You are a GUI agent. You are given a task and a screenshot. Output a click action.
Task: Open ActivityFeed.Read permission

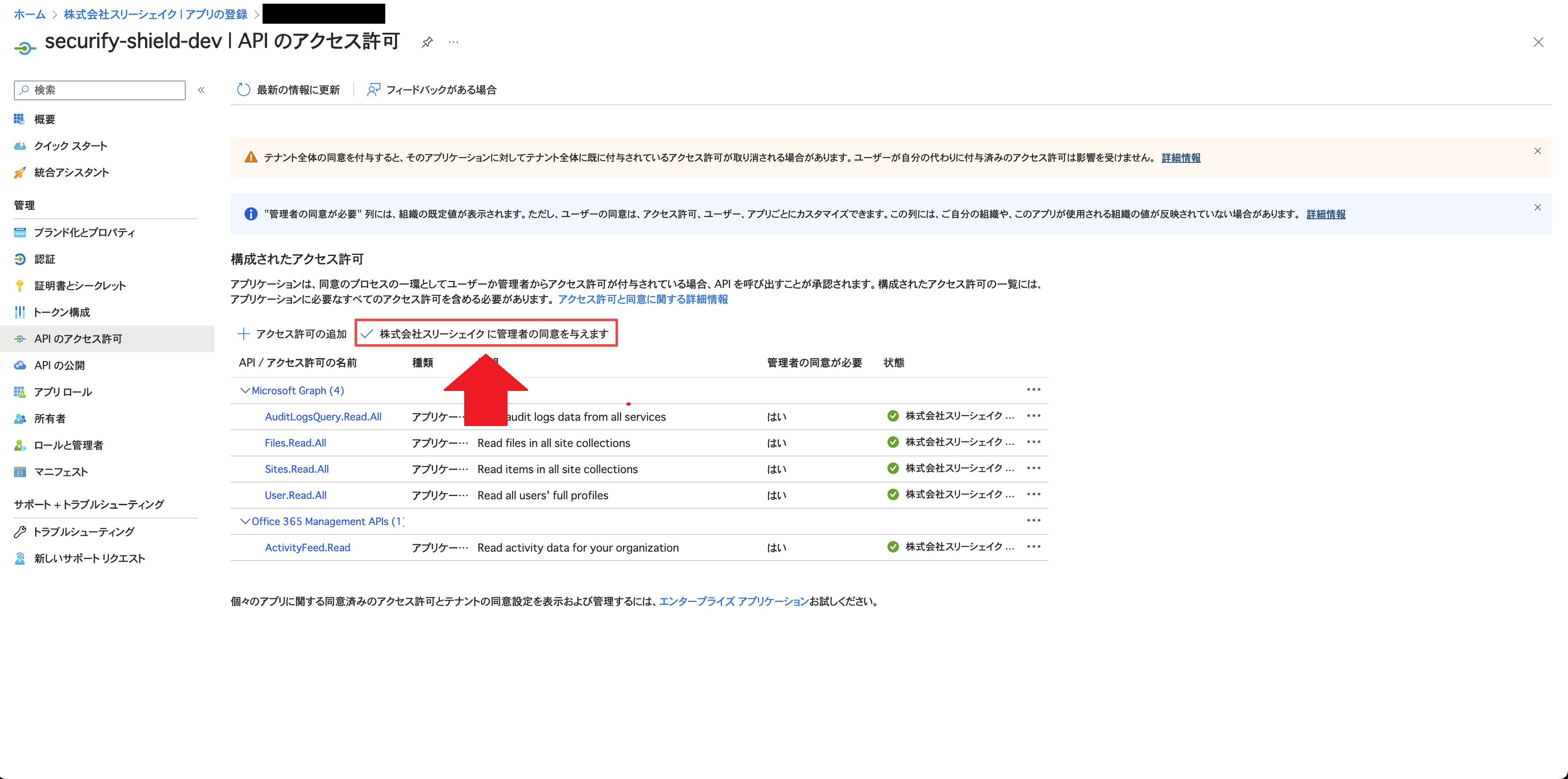coord(308,548)
